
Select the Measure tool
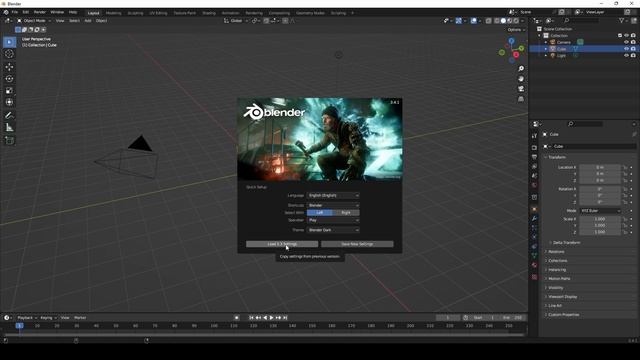9,128
